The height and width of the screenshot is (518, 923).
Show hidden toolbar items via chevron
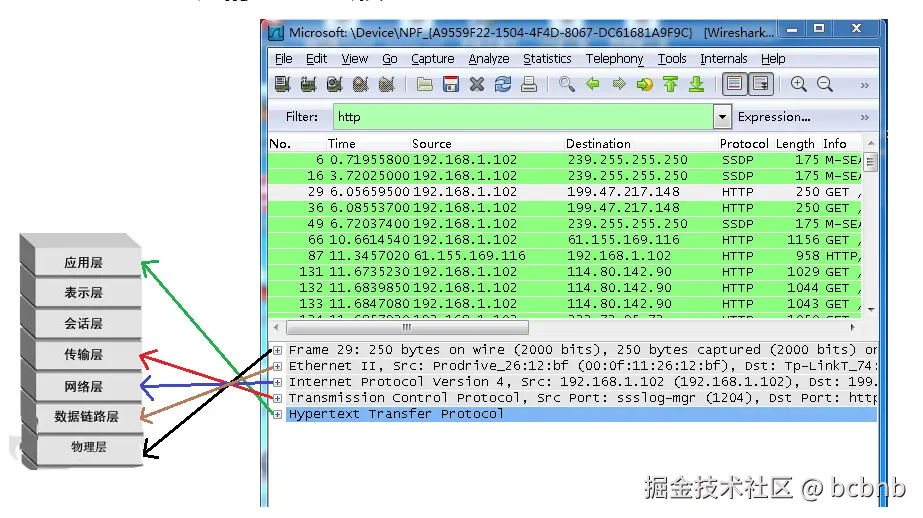click(865, 85)
